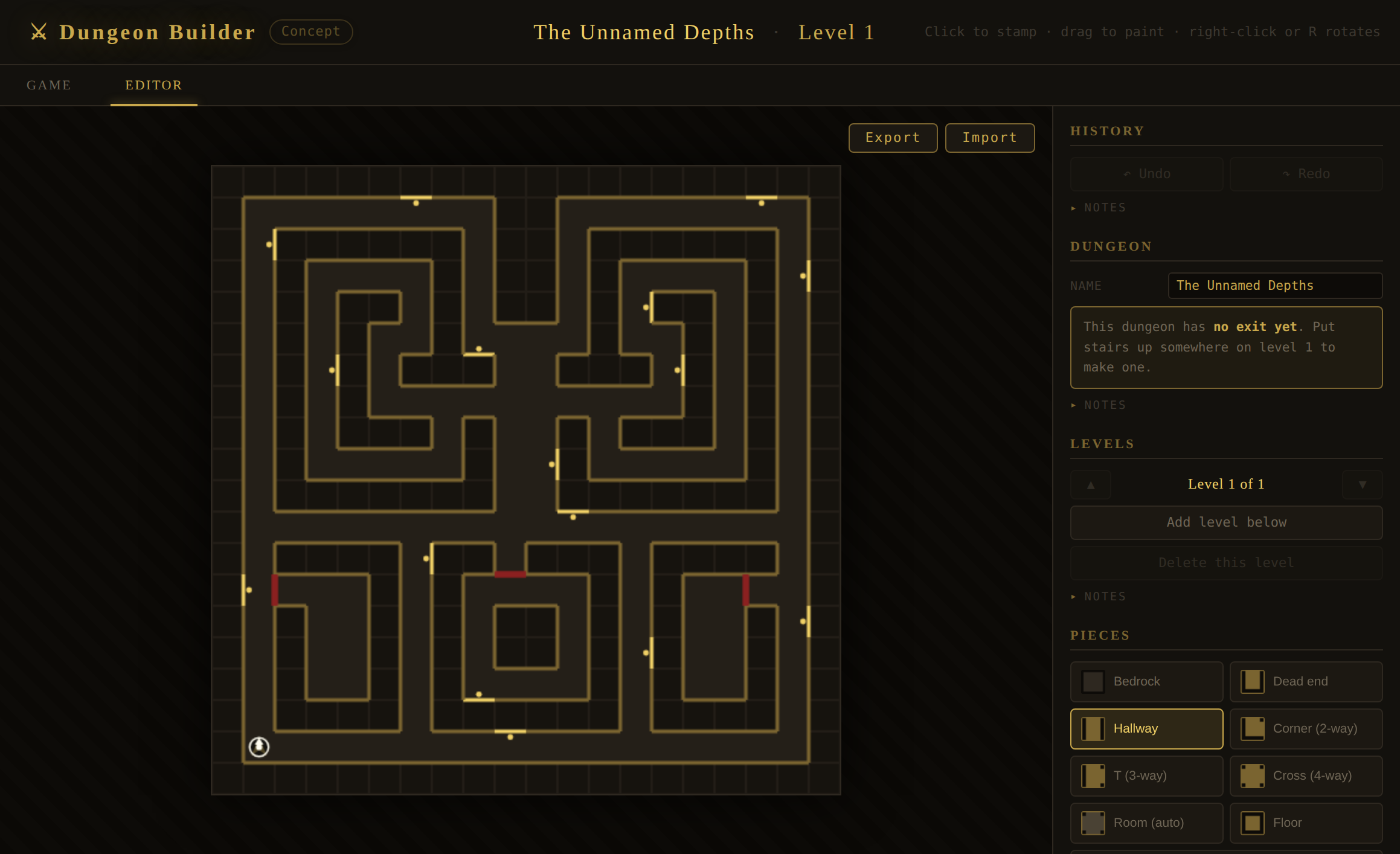Click the 'Dungeon Builder' app title
This screenshot has width=1400, height=854.
pos(157,32)
